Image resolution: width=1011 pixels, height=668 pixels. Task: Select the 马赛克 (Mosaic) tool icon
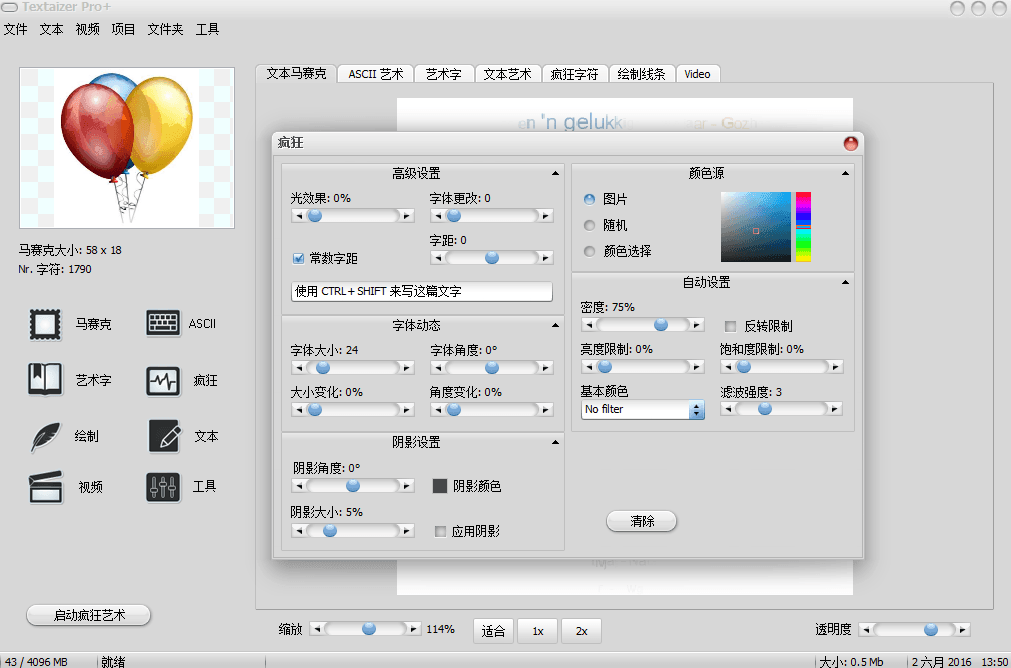(x=44, y=323)
